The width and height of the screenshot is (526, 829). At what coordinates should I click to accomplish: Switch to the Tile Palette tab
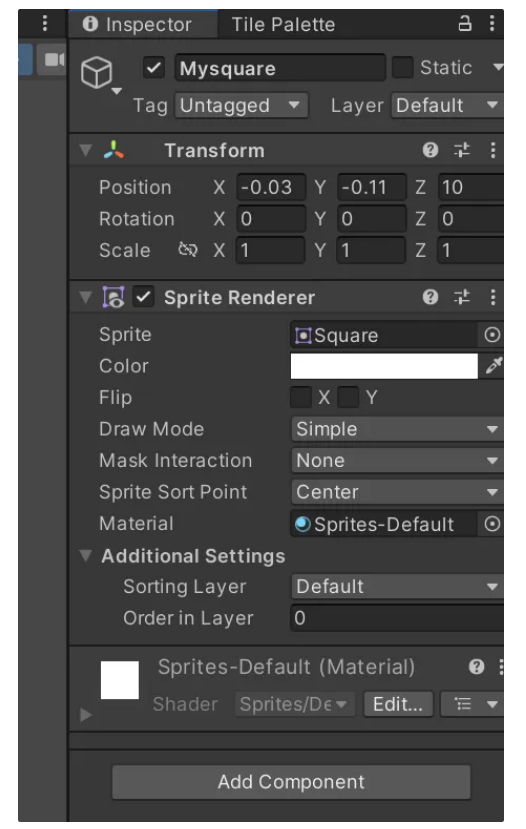(283, 24)
